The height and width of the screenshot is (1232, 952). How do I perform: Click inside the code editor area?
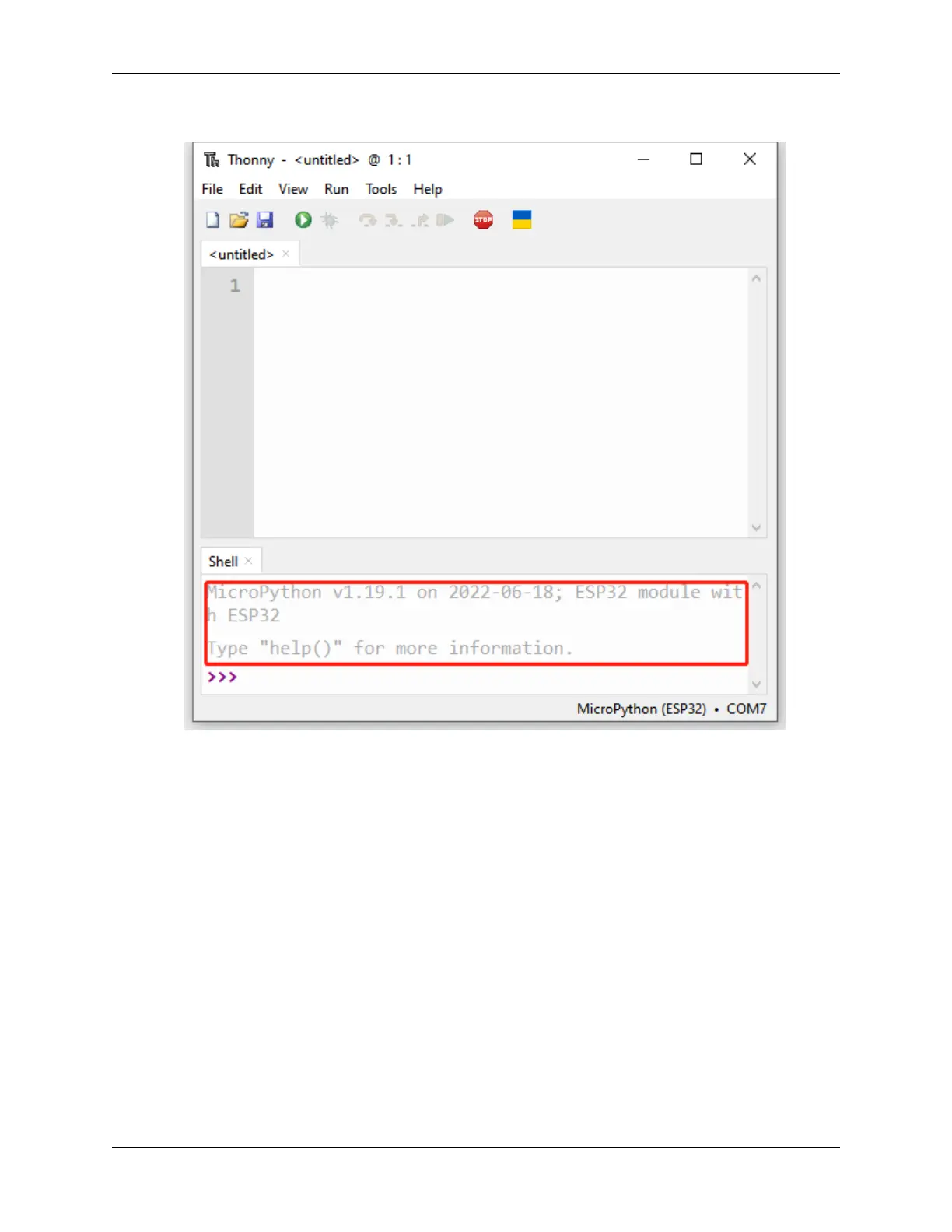tap(500, 402)
